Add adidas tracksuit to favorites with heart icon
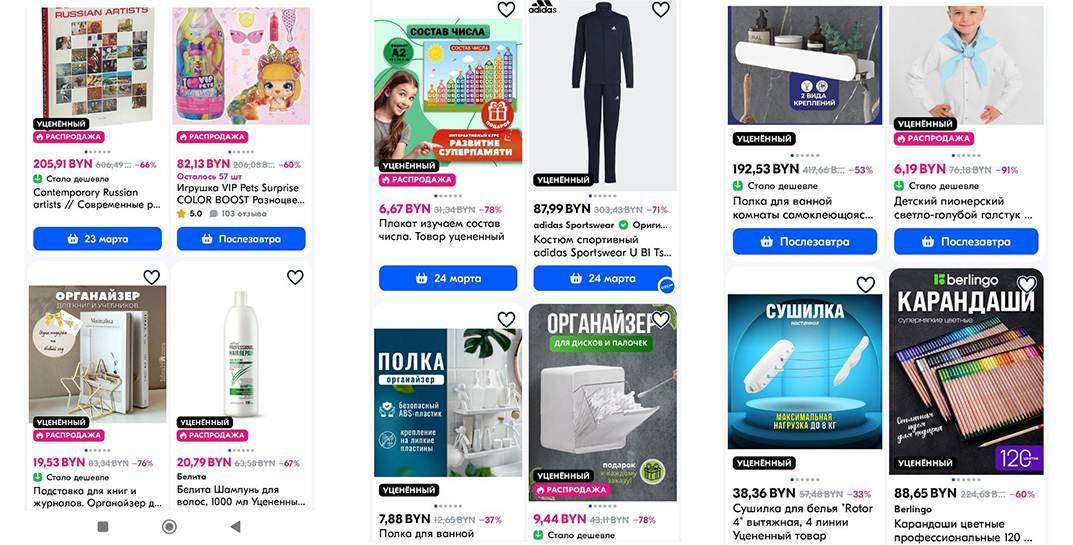Screen dimensions: 1073x545 click(660, 9)
